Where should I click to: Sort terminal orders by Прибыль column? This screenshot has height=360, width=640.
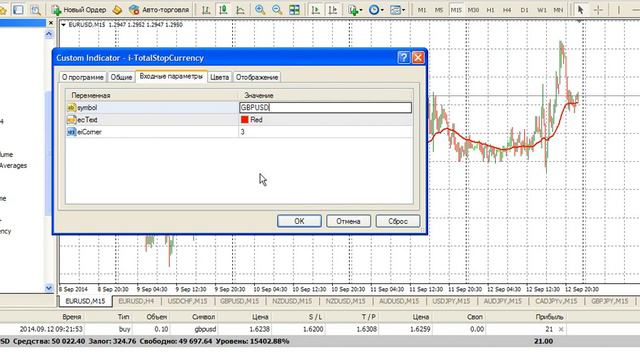[x=549, y=317]
